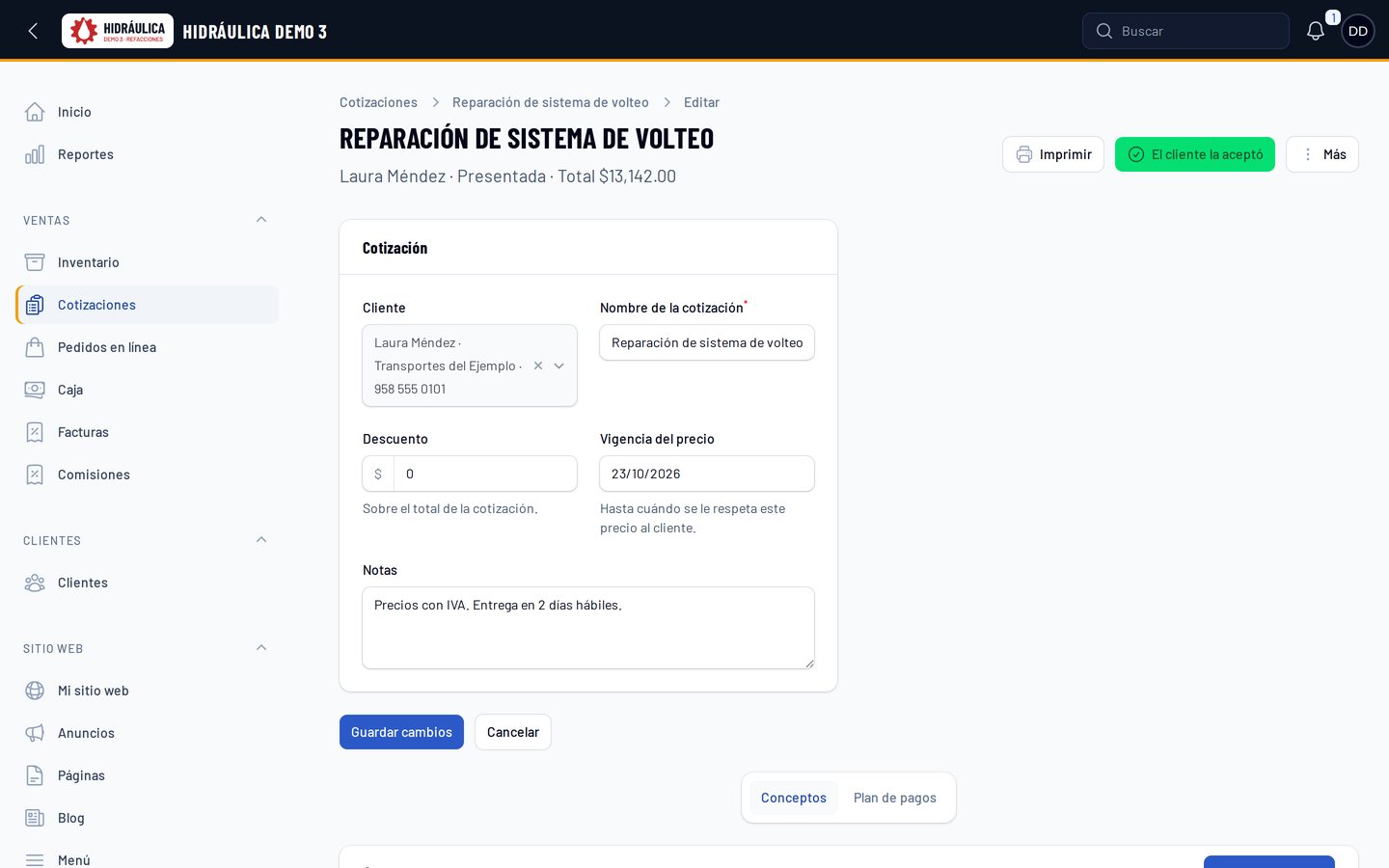The width and height of the screenshot is (1389, 868).
Task: Open Reportes from the sidebar
Action: tap(147, 154)
